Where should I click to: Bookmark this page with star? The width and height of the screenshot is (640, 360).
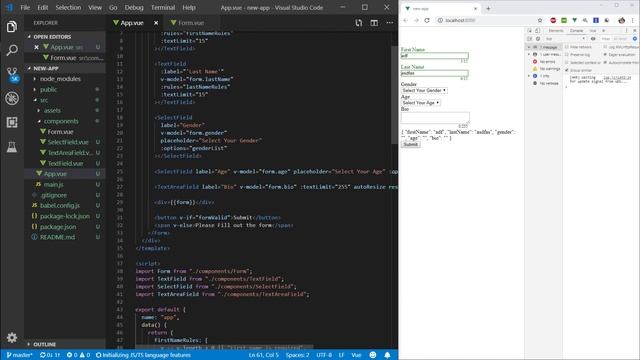[x=540, y=20]
